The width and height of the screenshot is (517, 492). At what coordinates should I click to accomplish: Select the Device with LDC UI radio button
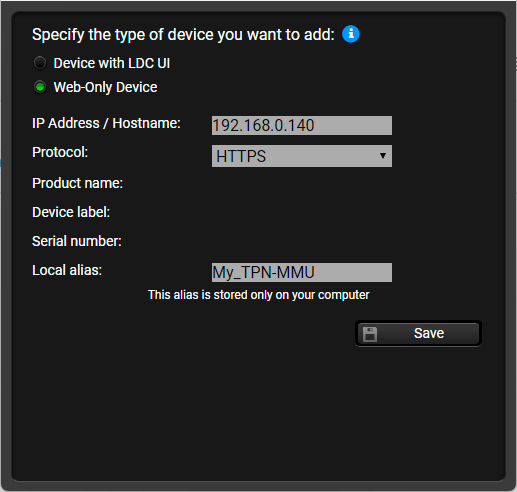(x=40, y=63)
